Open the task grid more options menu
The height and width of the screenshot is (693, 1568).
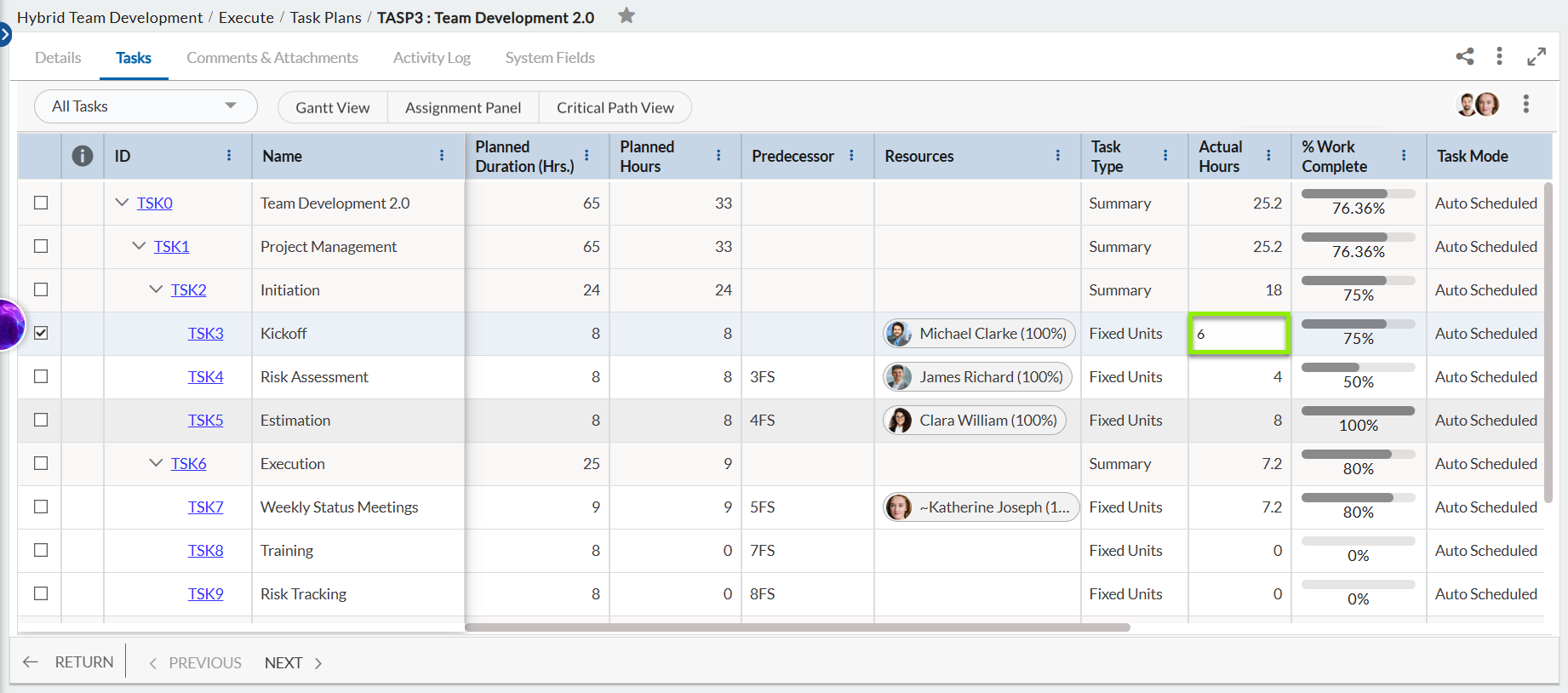click(1526, 104)
